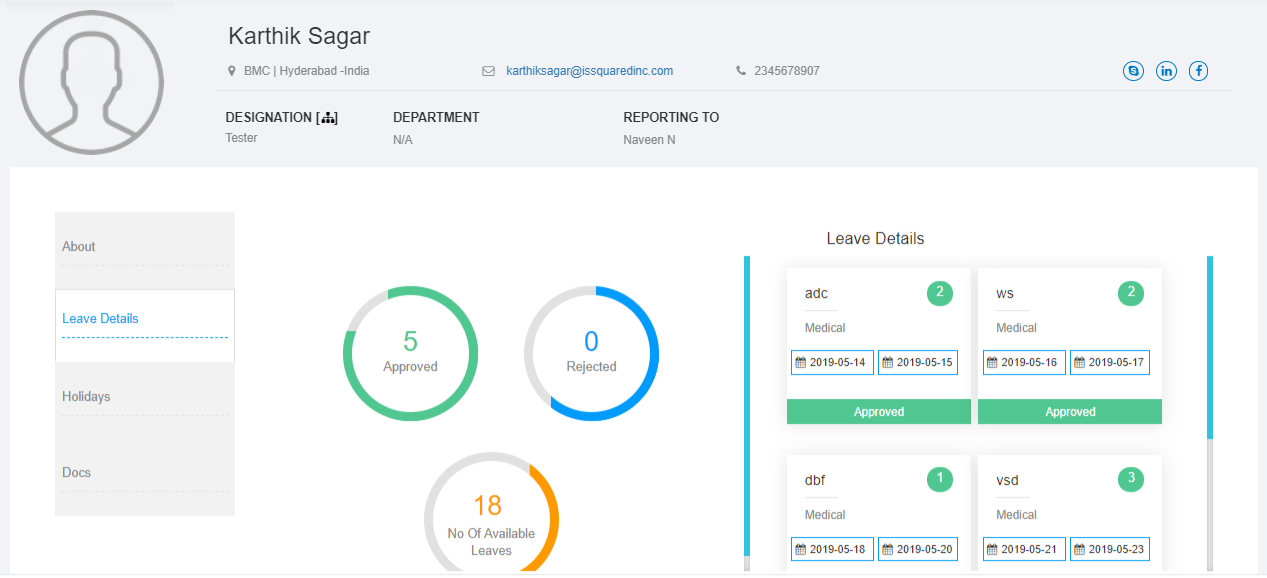The height and width of the screenshot is (578, 1267).
Task: Open the Facebook profile icon
Action: click(x=1198, y=71)
